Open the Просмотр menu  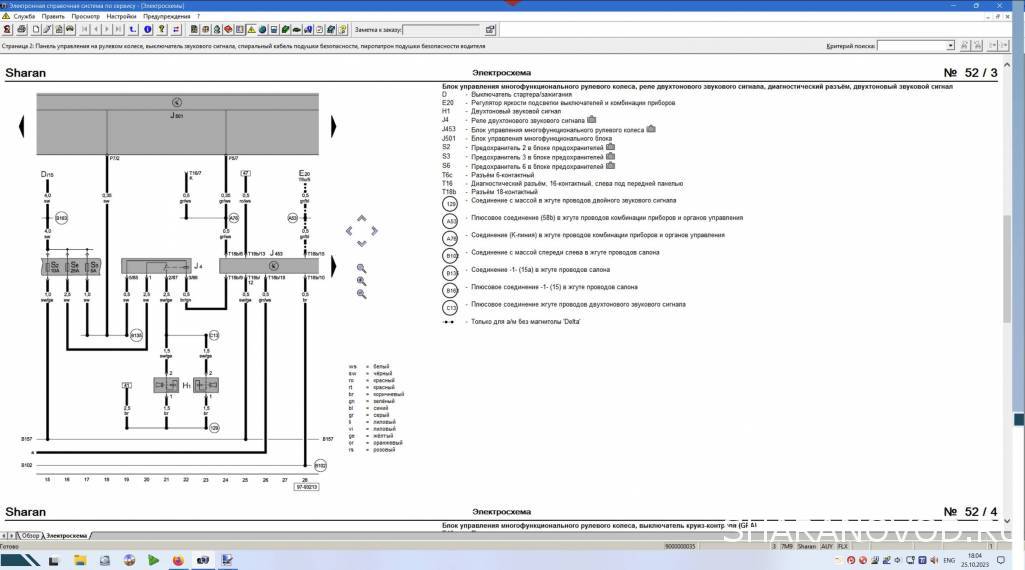pos(85,17)
